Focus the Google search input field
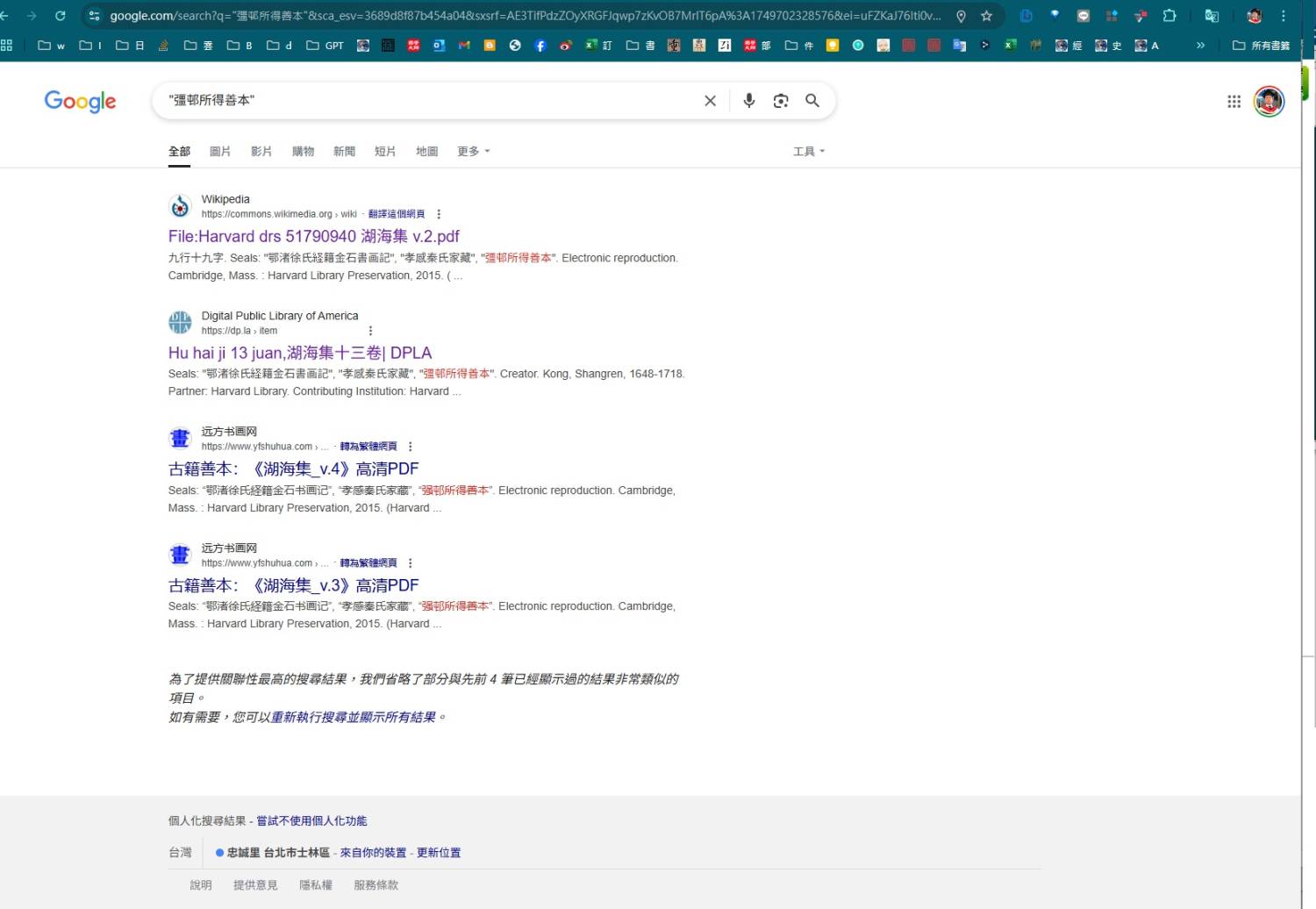Viewport: 1316px width, 909px height. point(430,101)
